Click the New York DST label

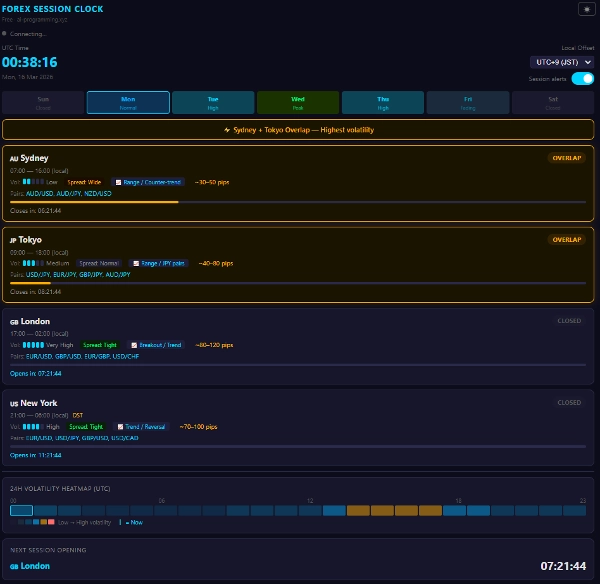pos(78,415)
